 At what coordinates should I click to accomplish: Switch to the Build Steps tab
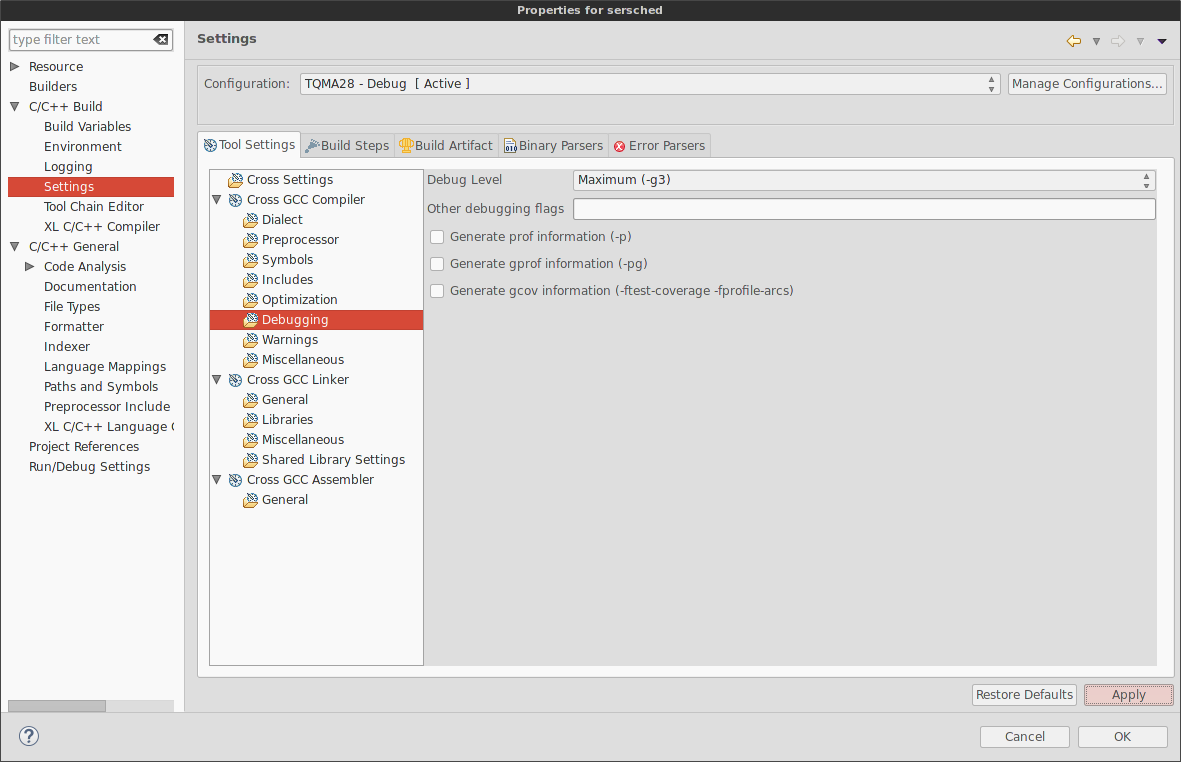click(x=347, y=146)
